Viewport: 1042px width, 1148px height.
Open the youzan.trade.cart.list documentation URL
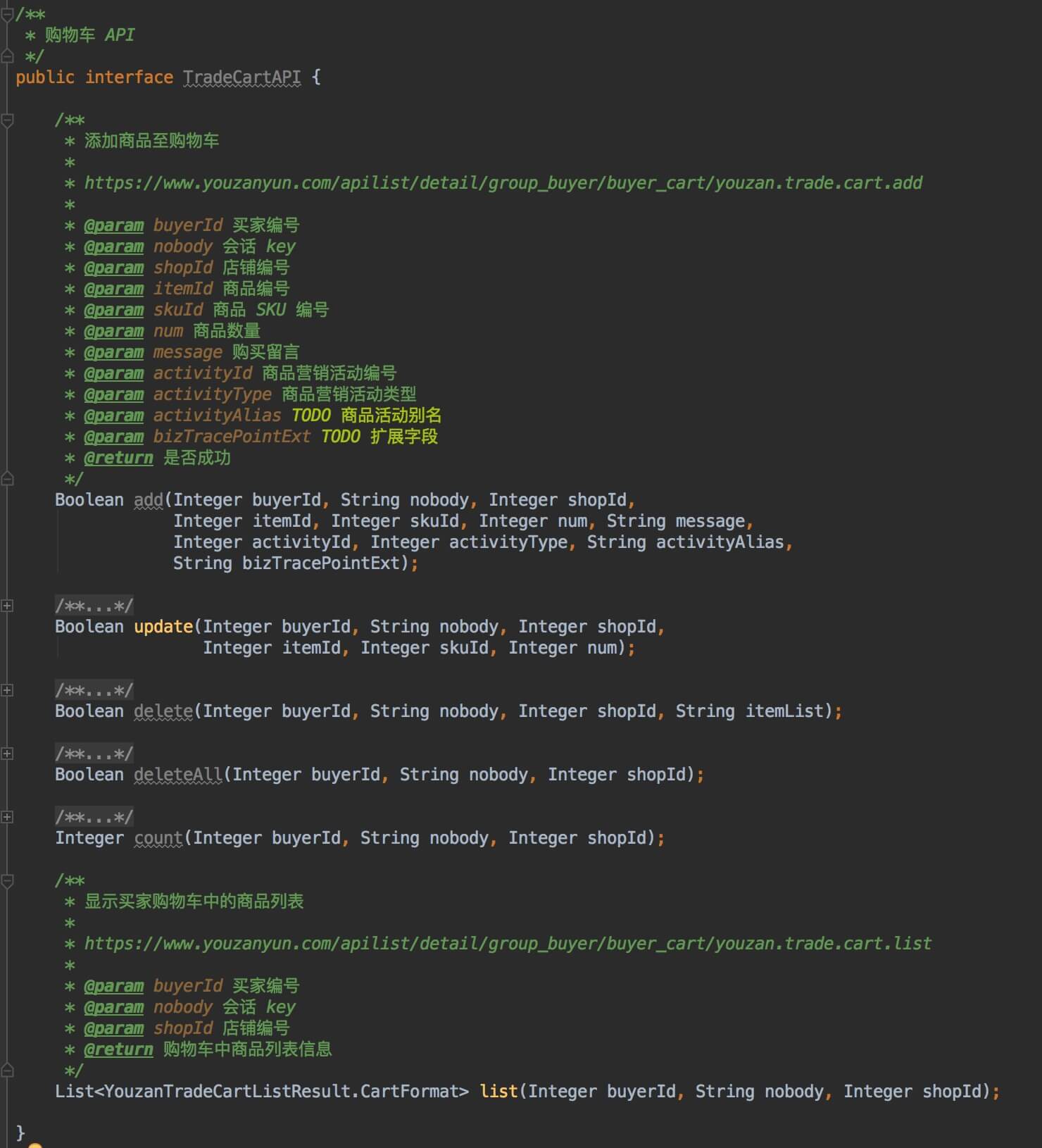508,944
